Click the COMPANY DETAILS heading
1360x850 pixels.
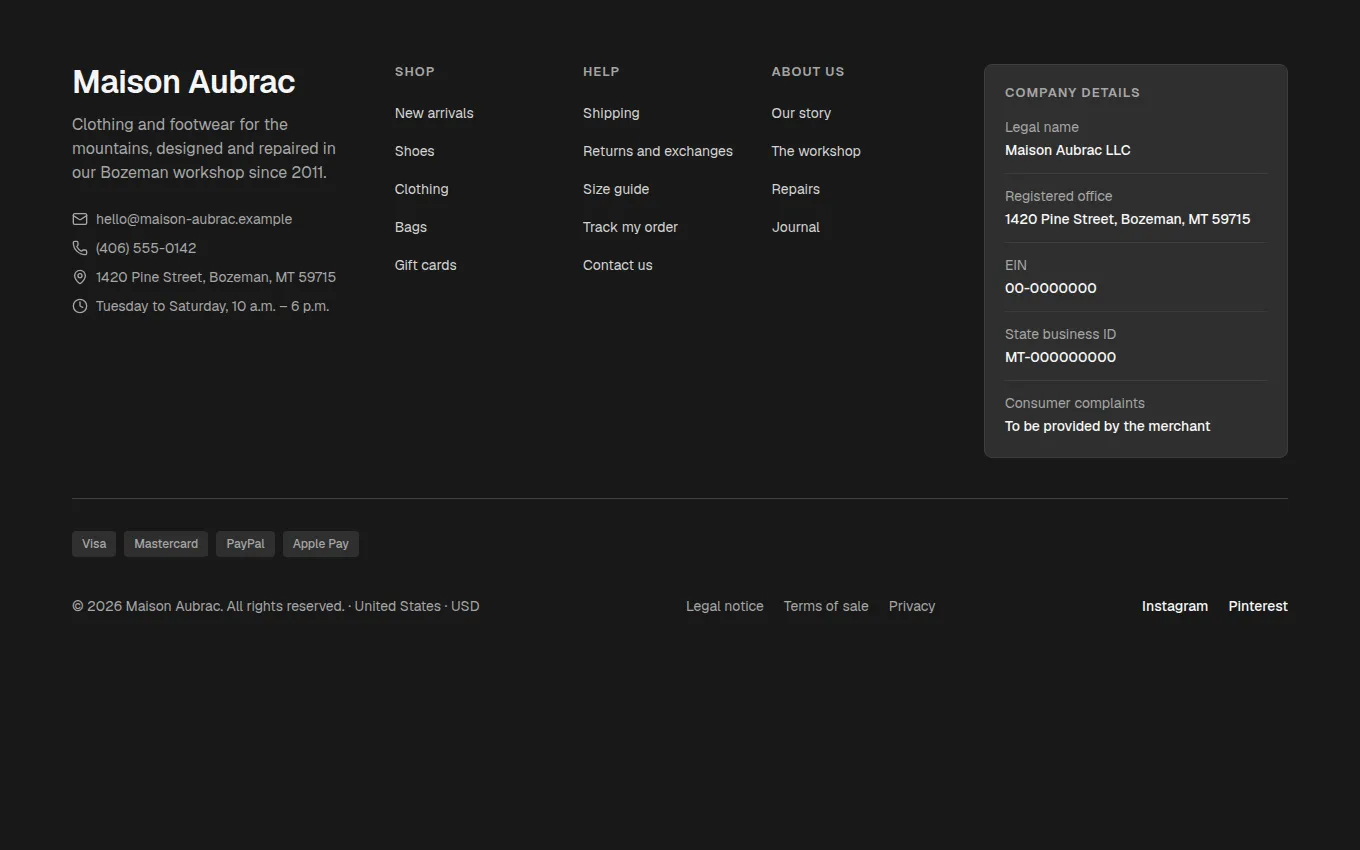[x=1072, y=92]
